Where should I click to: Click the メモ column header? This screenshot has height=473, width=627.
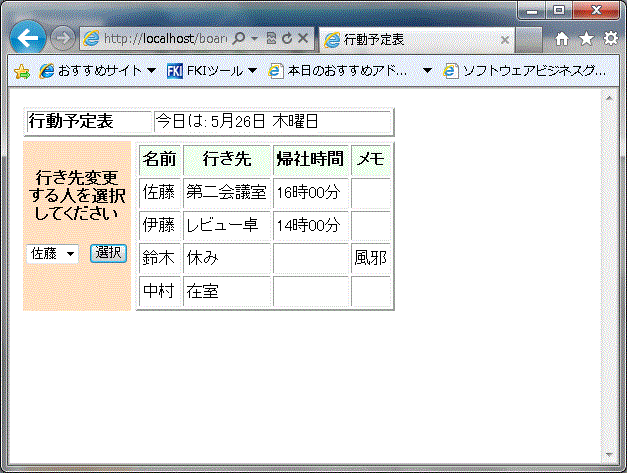click(371, 159)
